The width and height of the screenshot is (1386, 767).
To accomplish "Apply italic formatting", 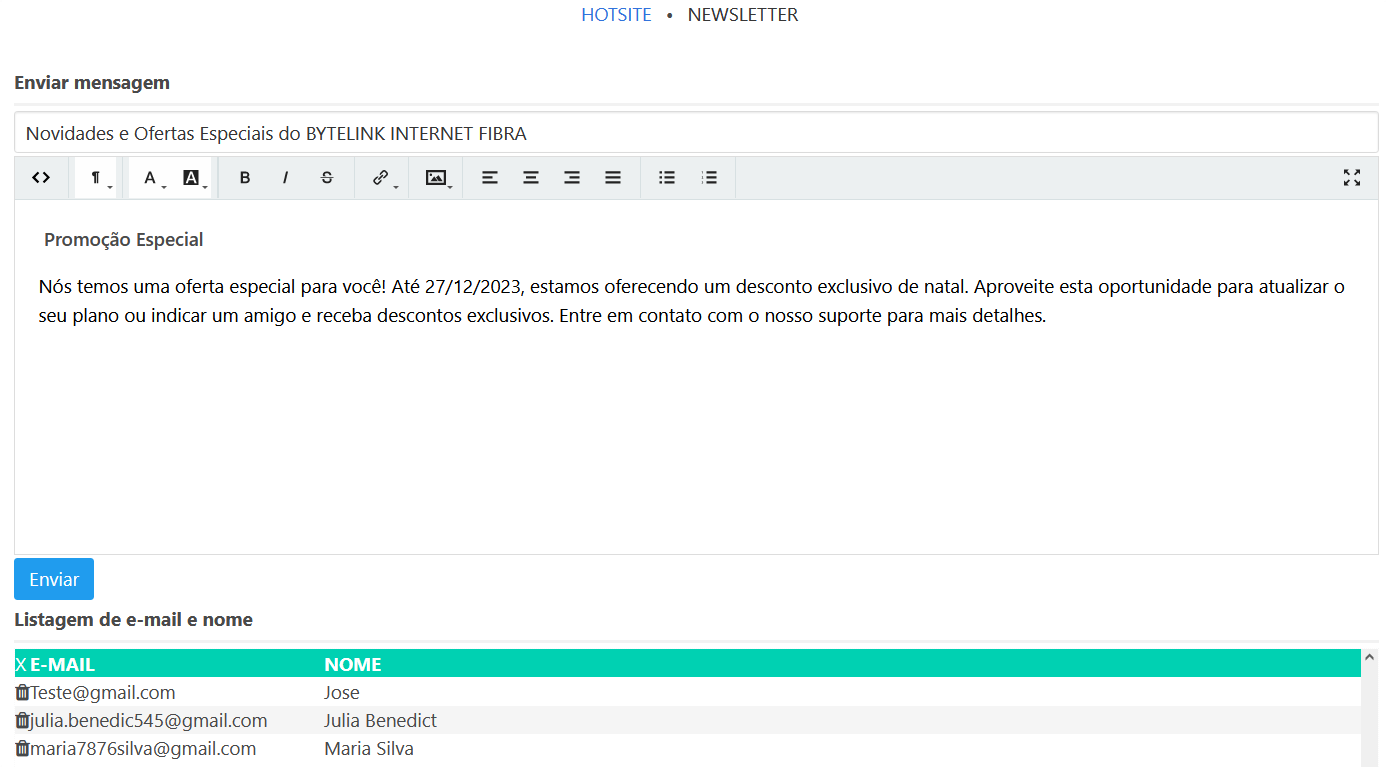I will 285,178.
